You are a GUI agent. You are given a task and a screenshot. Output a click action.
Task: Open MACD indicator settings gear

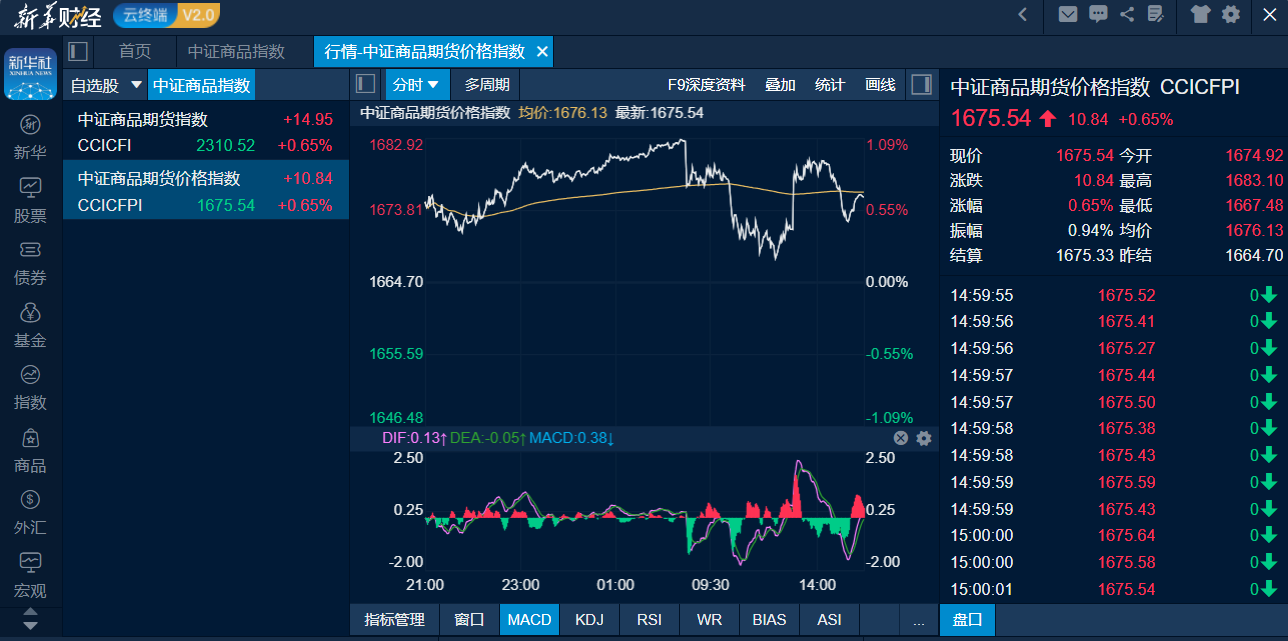pyautogui.click(x=924, y=438)
